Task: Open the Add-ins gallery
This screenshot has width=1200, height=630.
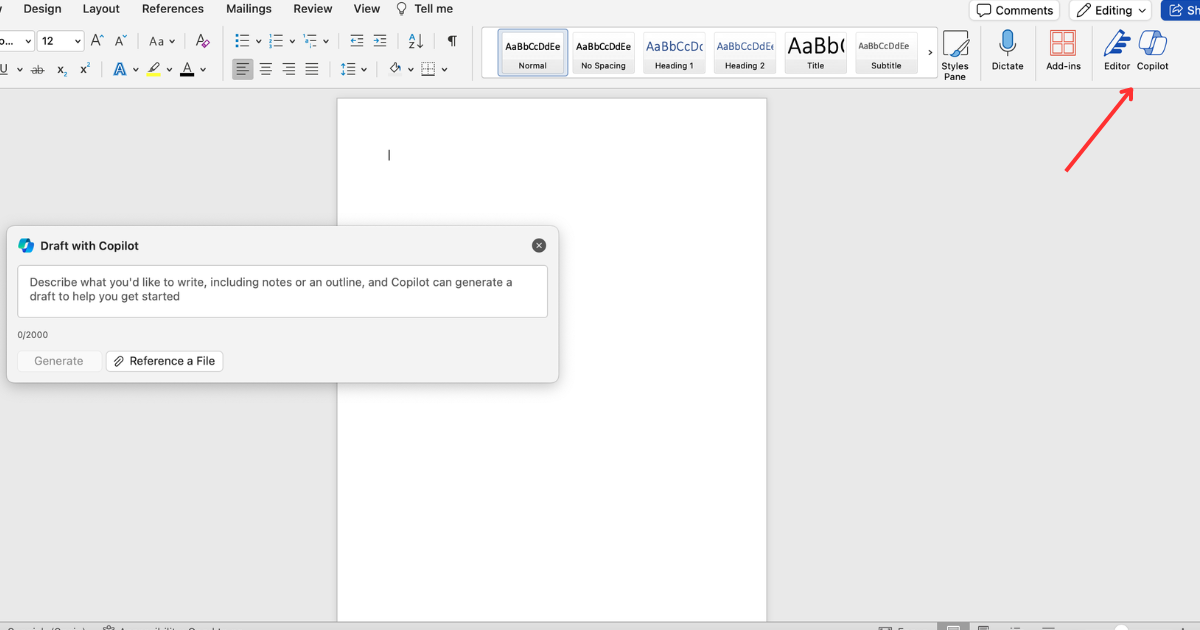Action: tap(1063, 50)
